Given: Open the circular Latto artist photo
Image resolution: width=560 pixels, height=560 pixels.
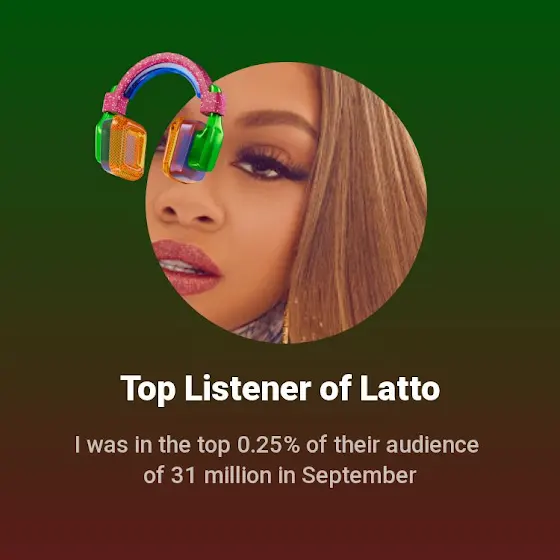Looking at the screenshot, I should 286,203.
